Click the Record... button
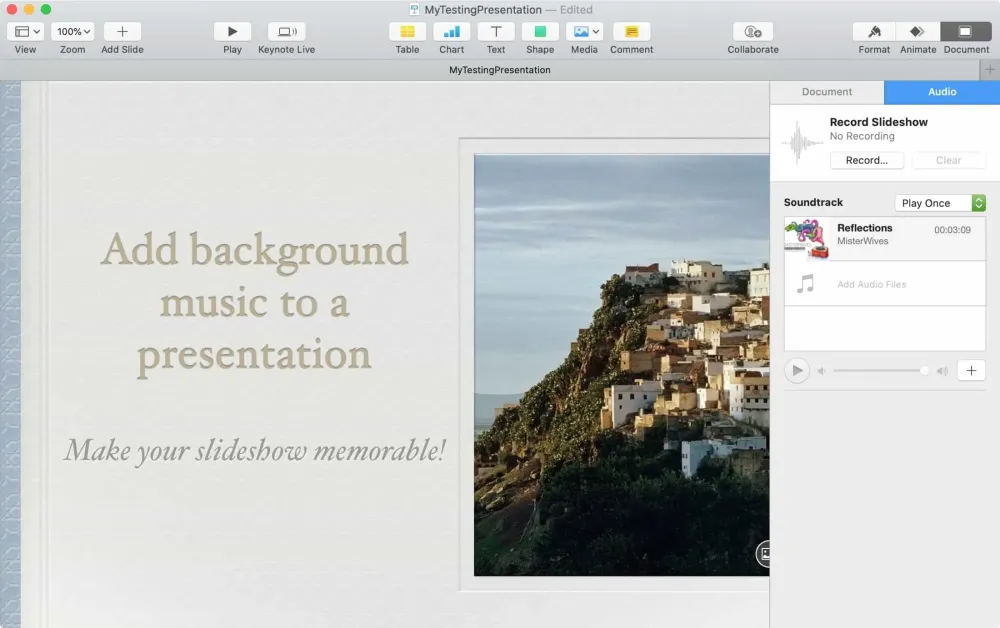1000x628 pixels. click(x=866, y=160)
